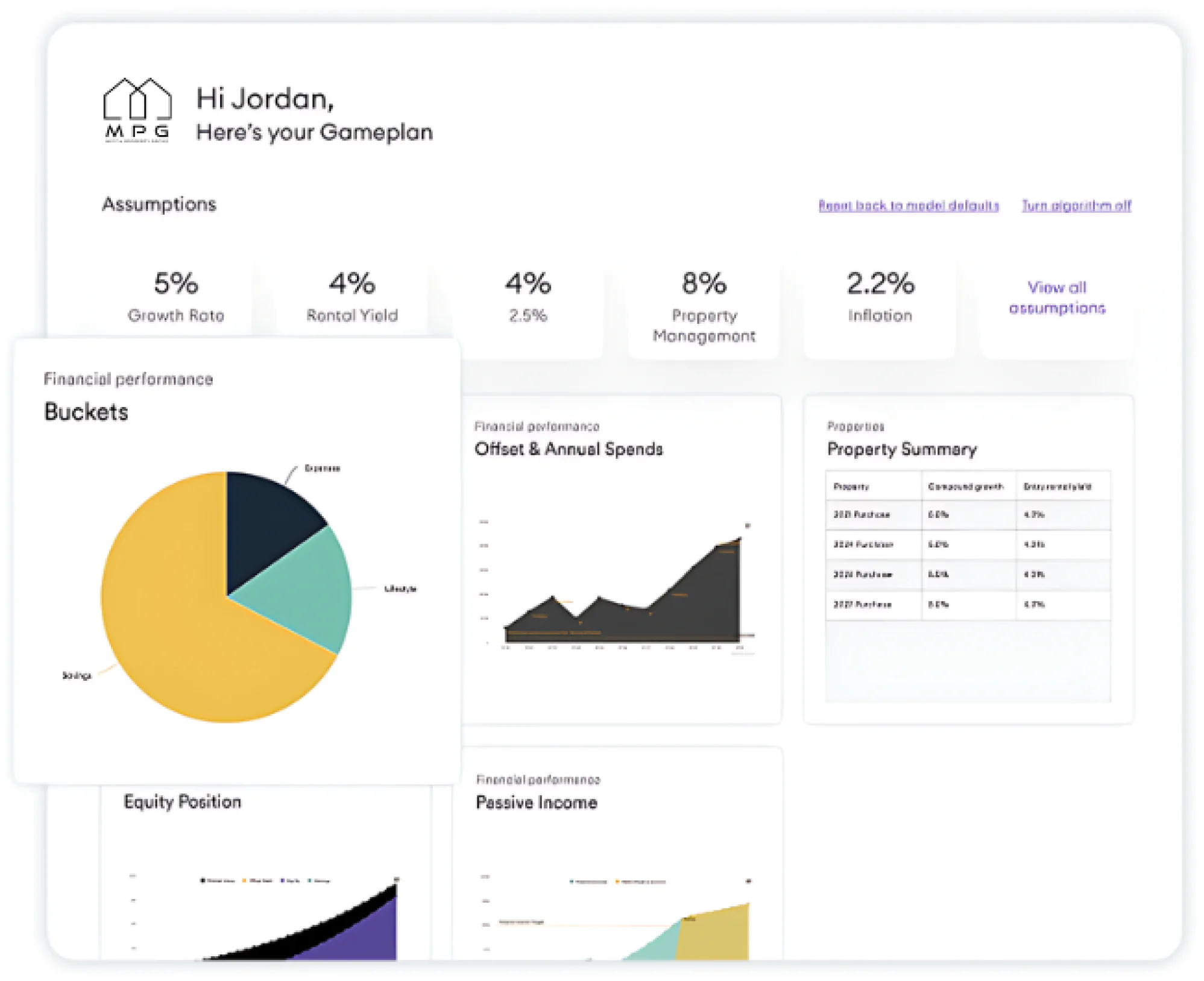
Task: Click the 'Offset & Annual Spends' heading
Action: (569, 449)
